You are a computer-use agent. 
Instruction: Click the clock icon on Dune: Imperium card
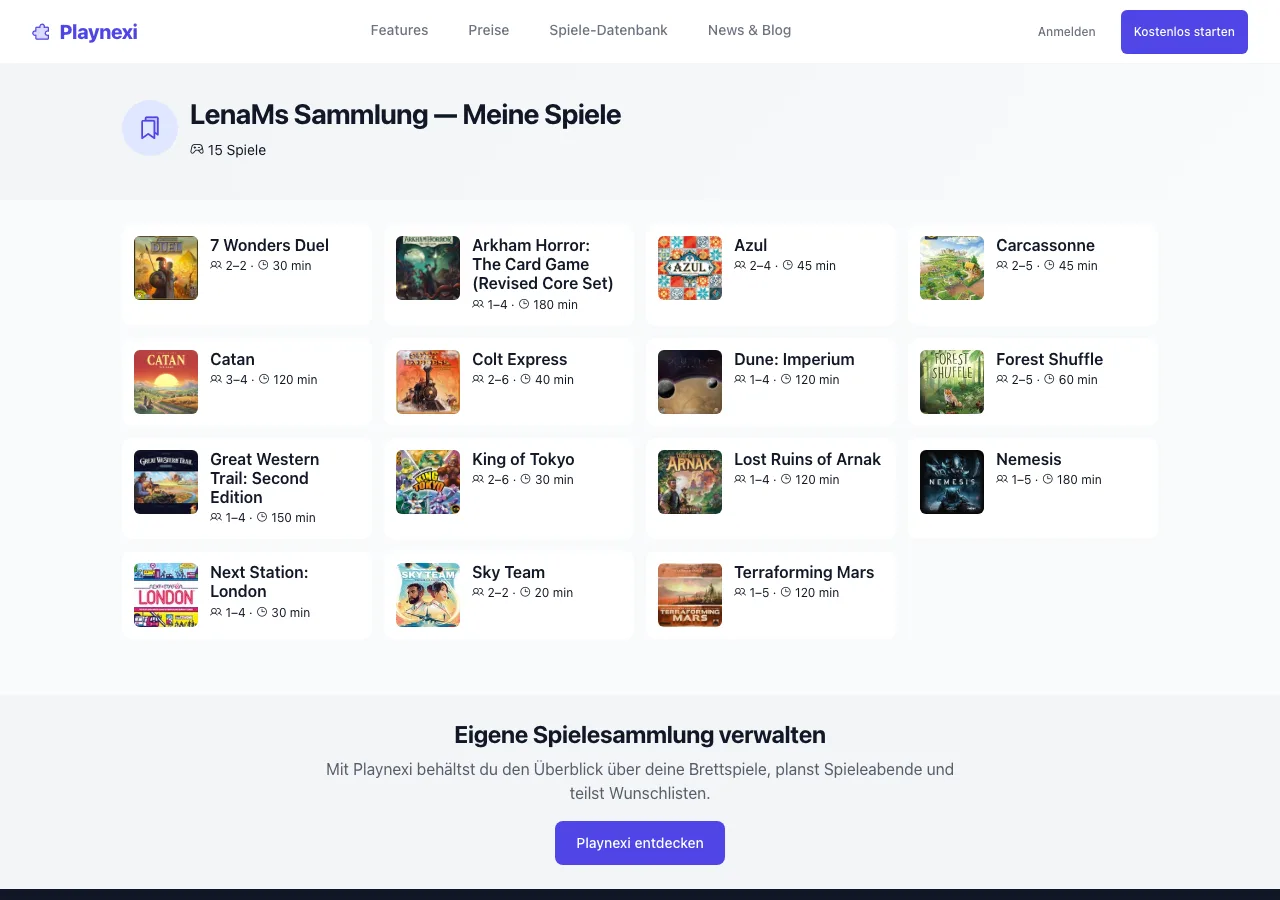pos(786,379)
